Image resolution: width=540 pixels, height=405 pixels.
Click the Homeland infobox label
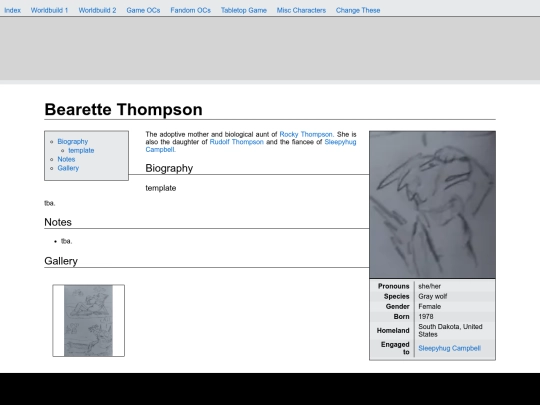point(393,331)
